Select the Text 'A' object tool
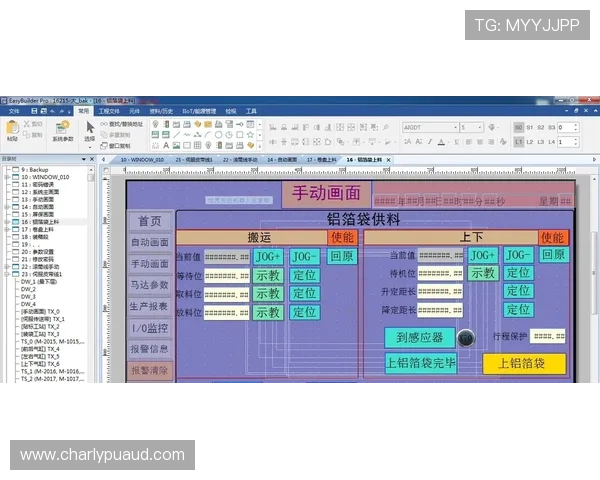 [166, 145]
